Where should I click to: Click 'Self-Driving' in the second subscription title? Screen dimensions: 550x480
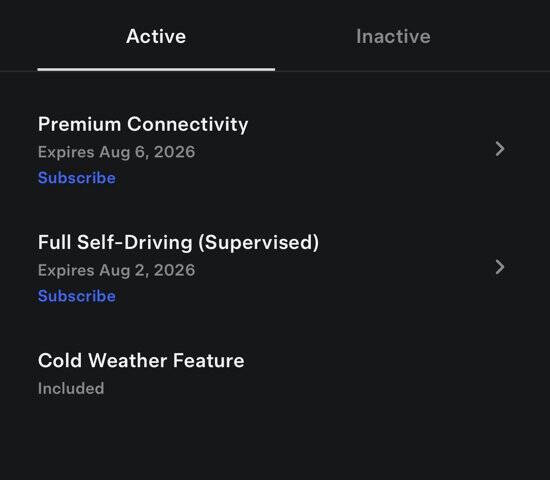pos(135,242)
